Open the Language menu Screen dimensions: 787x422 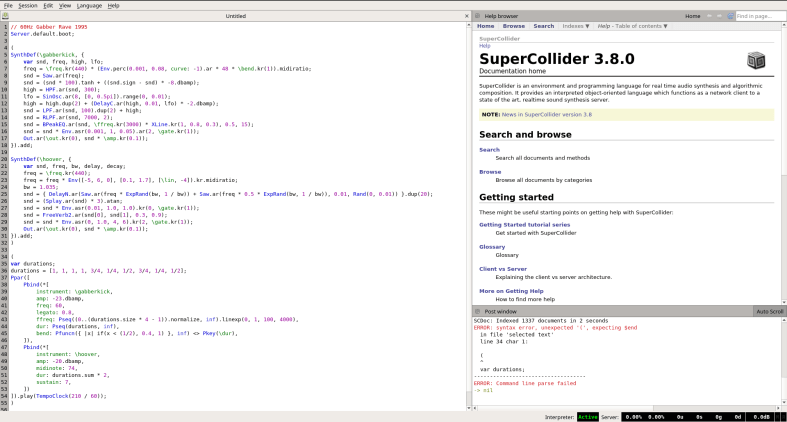pyautogui.click(x=89, y=5)
